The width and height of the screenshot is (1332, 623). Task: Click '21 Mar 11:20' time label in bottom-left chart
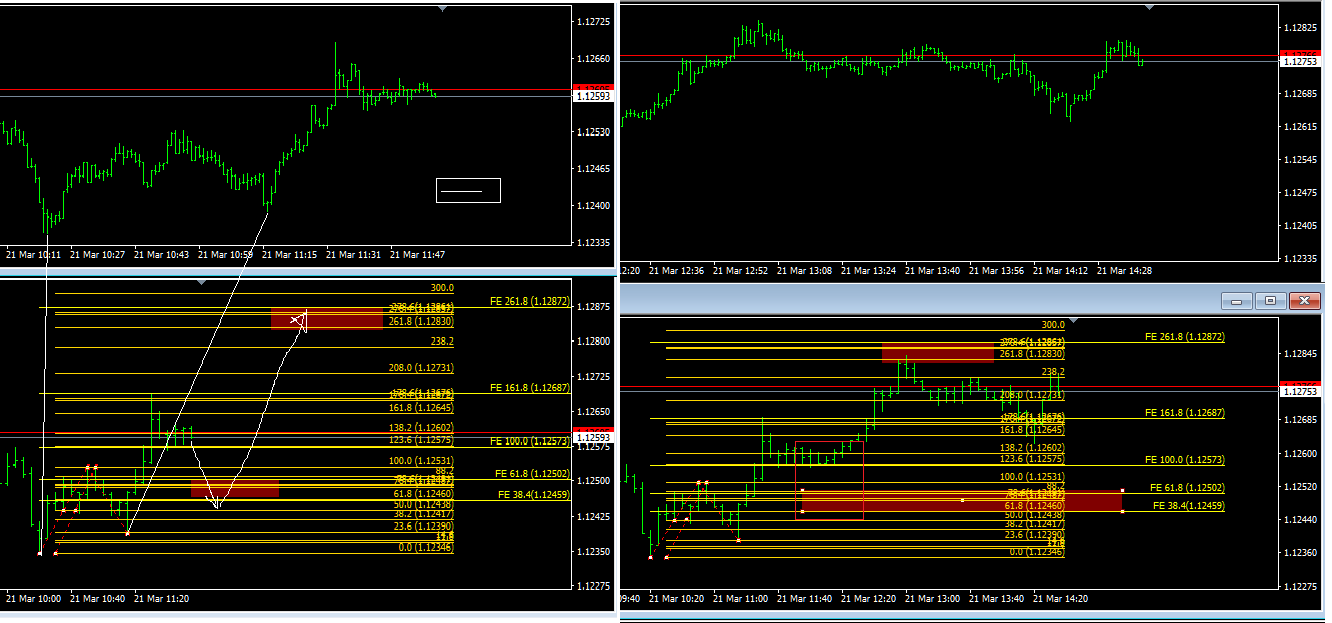(x=161, y=598)
